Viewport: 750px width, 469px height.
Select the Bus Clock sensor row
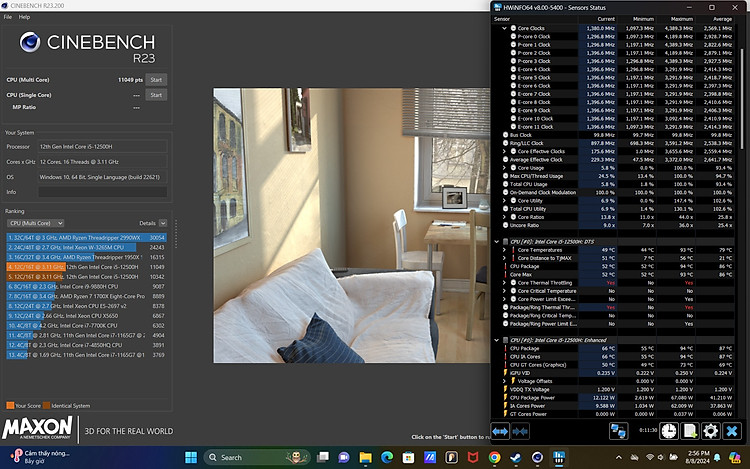[615, 135]
